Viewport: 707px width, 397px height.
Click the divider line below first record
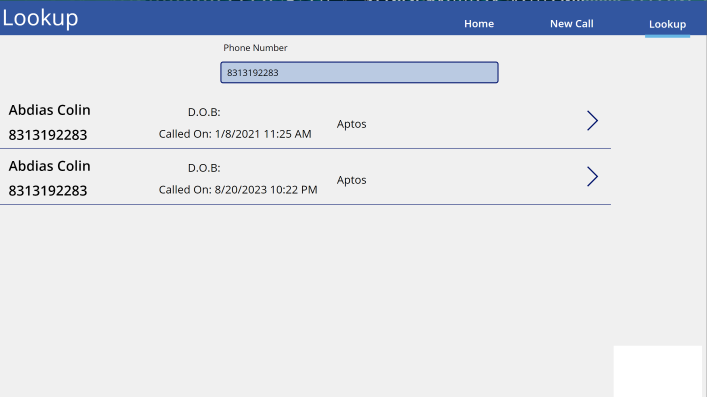coord(305,148)
